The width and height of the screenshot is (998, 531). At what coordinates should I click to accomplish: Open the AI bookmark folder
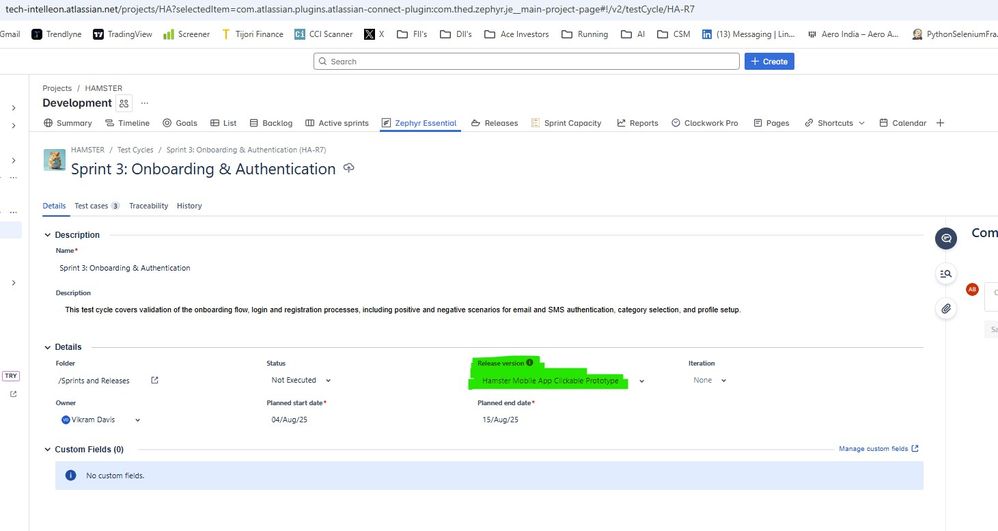633,34
